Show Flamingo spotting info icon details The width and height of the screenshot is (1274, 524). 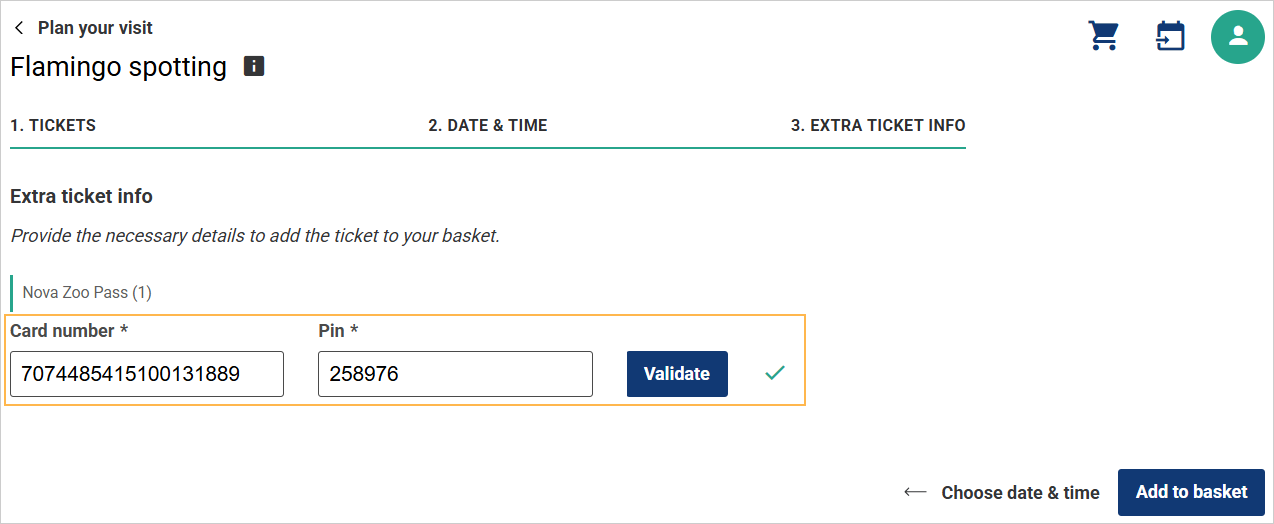254,67
